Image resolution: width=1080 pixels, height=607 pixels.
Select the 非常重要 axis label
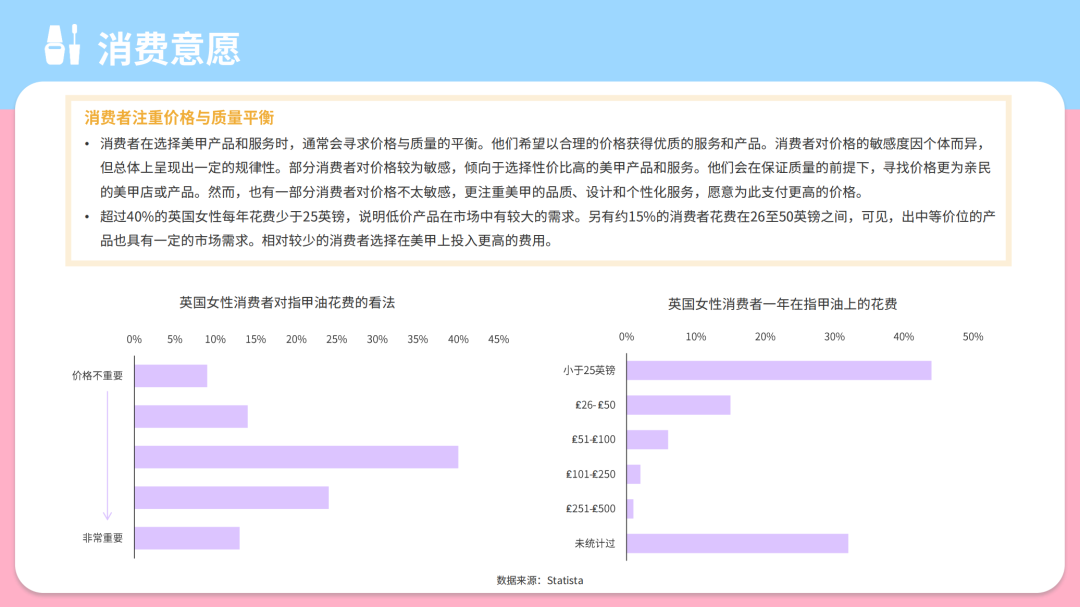pyautogui.click(x=103, y=538)
